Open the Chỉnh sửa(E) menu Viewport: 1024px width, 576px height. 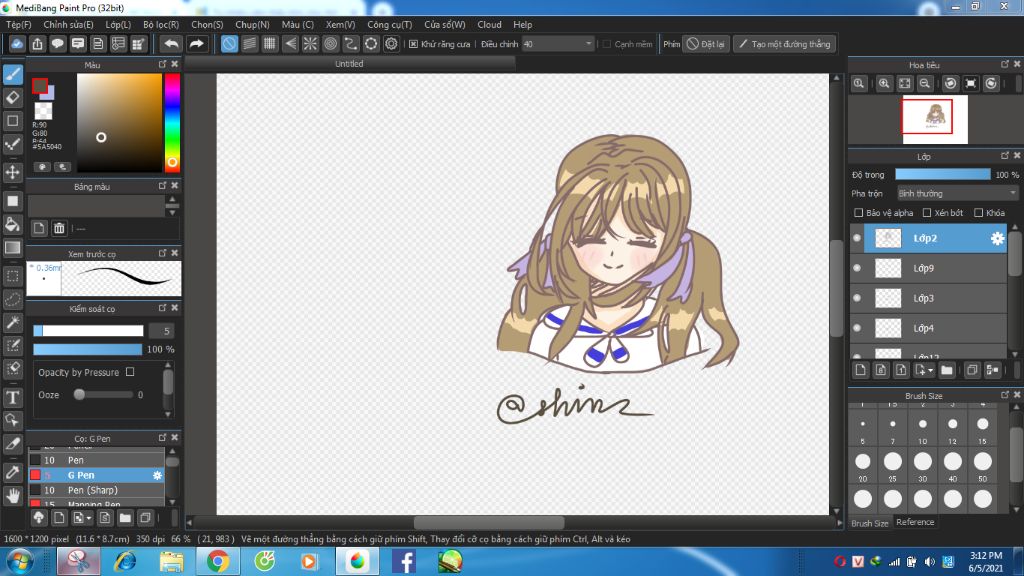(68, 24)
